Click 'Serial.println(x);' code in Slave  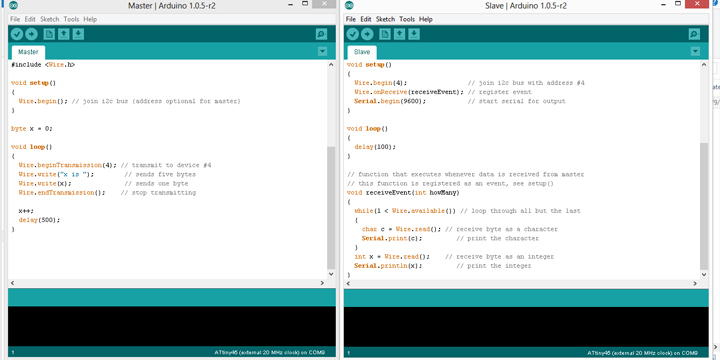[x=388, y=266]
